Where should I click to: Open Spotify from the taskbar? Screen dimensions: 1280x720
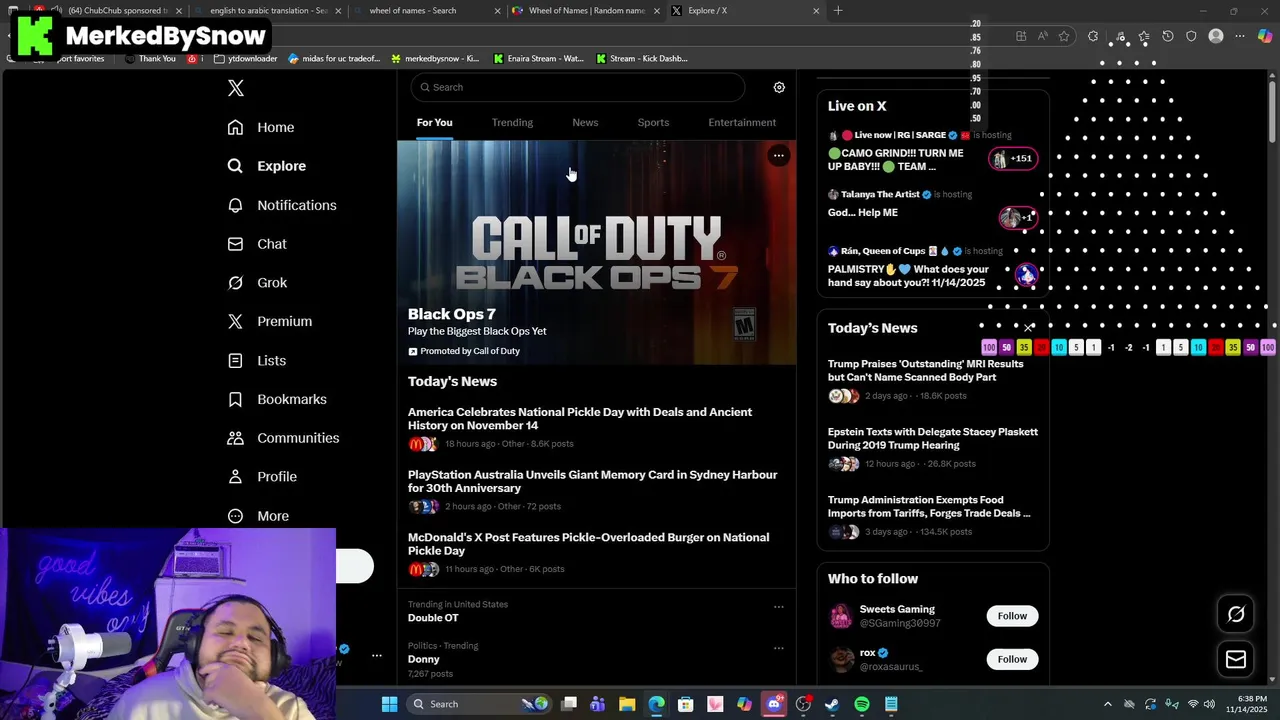(x=862, y=704)
